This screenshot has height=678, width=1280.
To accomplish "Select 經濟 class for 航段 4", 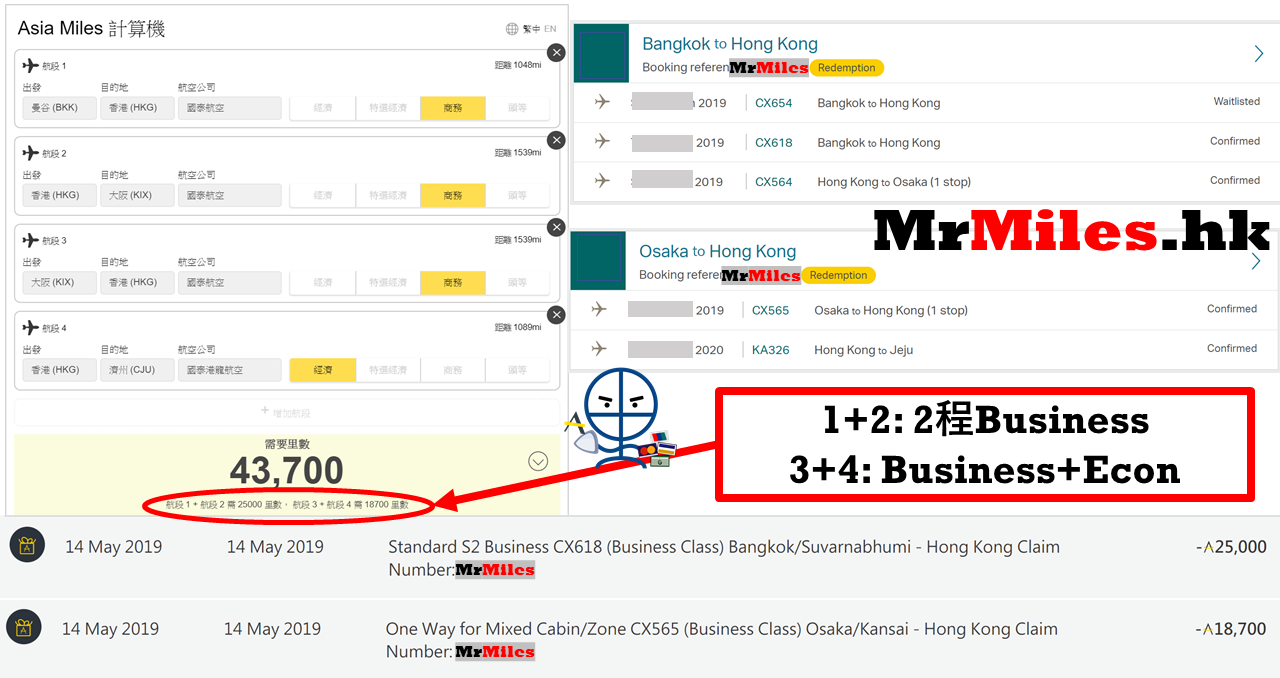I will pos(323,370).
